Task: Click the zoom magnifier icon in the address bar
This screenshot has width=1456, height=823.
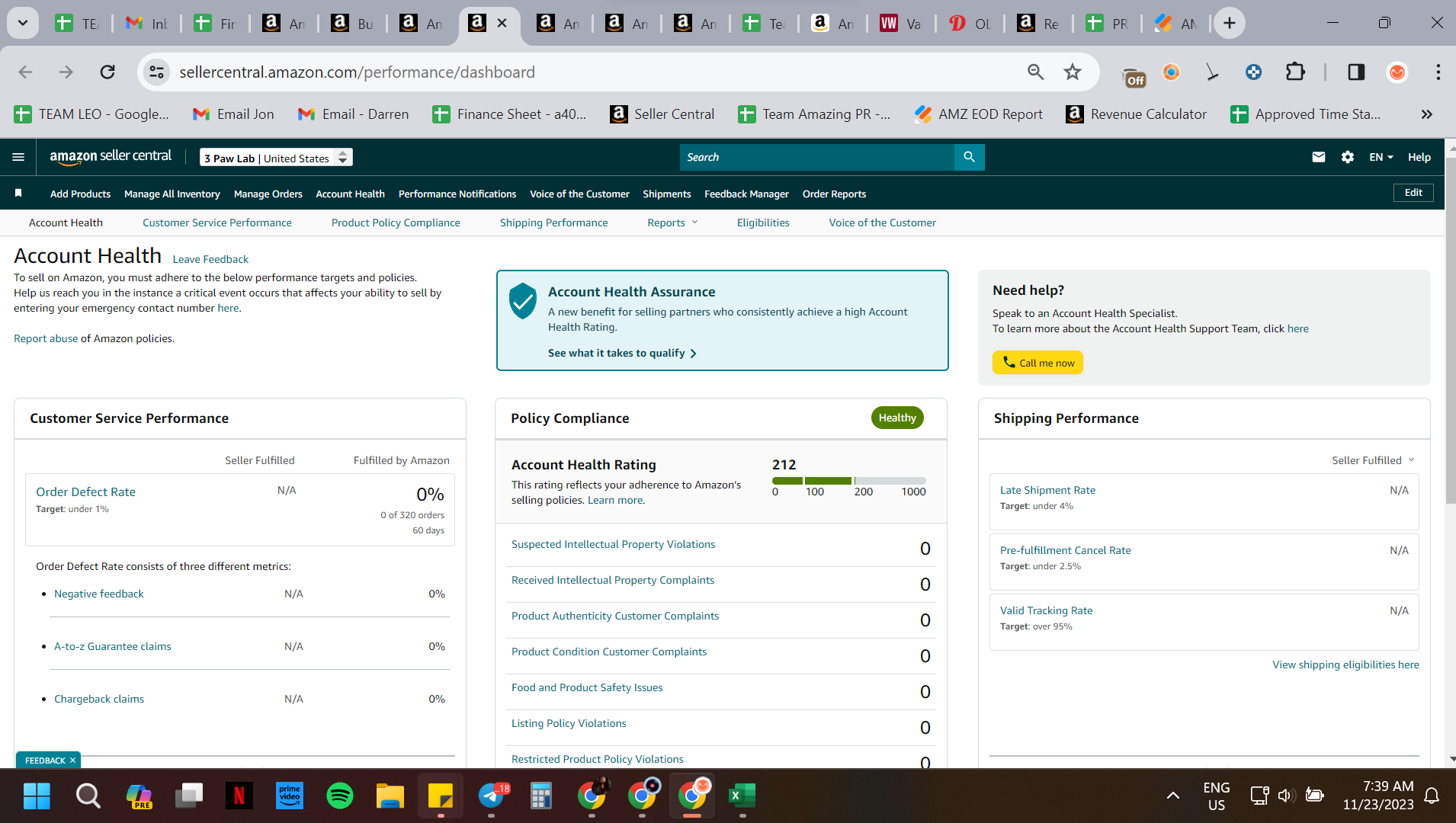Action: coord(1035,72)
